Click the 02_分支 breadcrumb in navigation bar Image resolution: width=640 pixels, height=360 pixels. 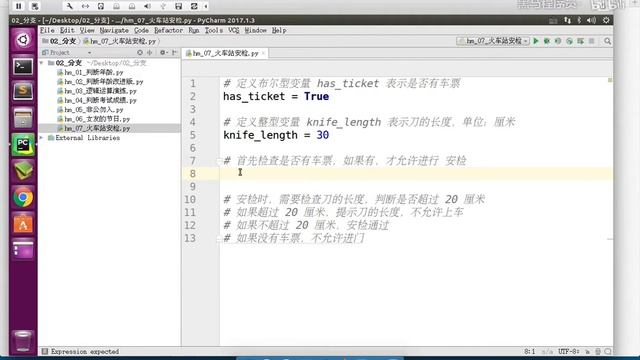point(59,41)
